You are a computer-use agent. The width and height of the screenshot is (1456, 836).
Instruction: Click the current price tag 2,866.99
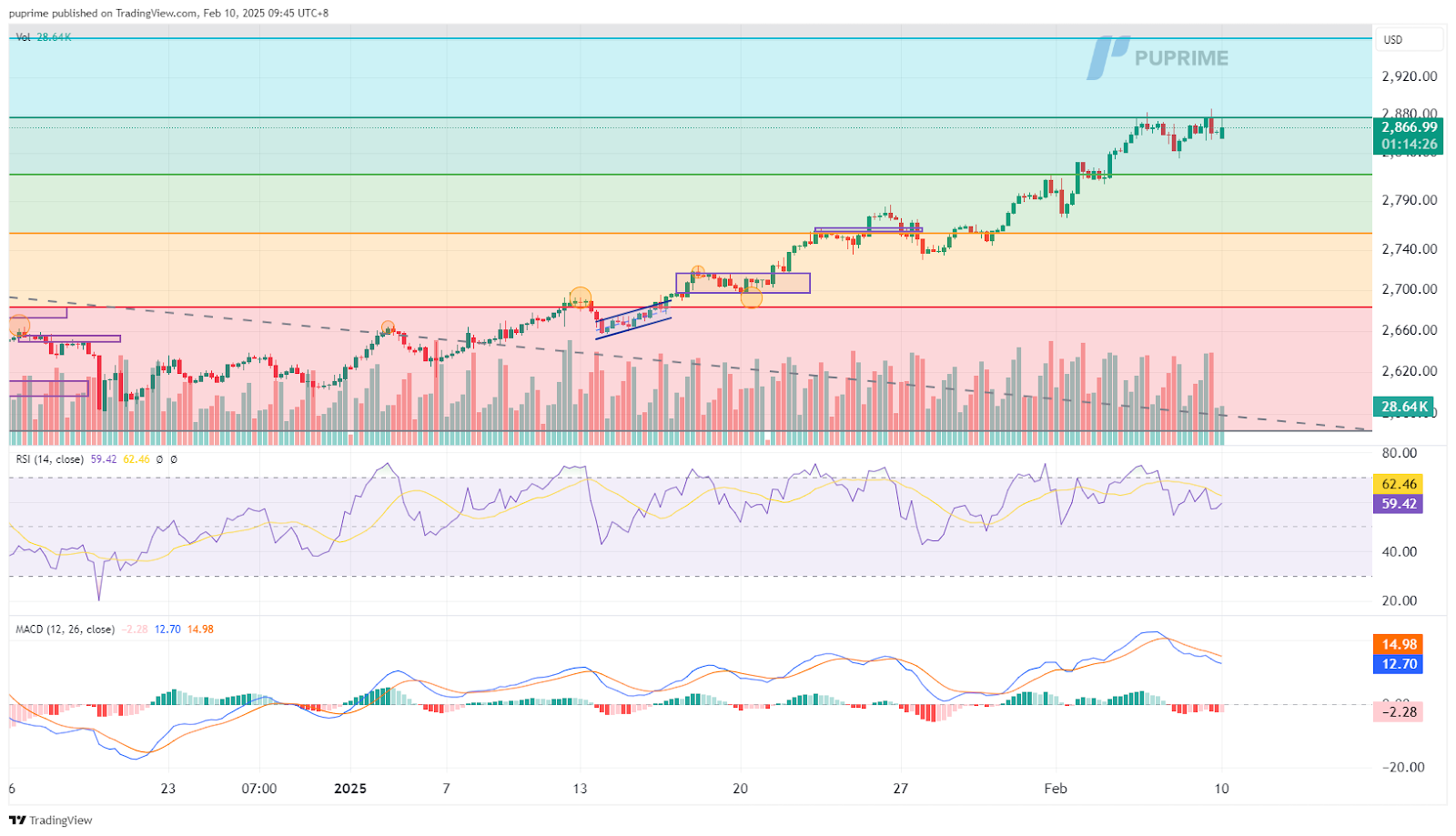[x=1409, y=127]
